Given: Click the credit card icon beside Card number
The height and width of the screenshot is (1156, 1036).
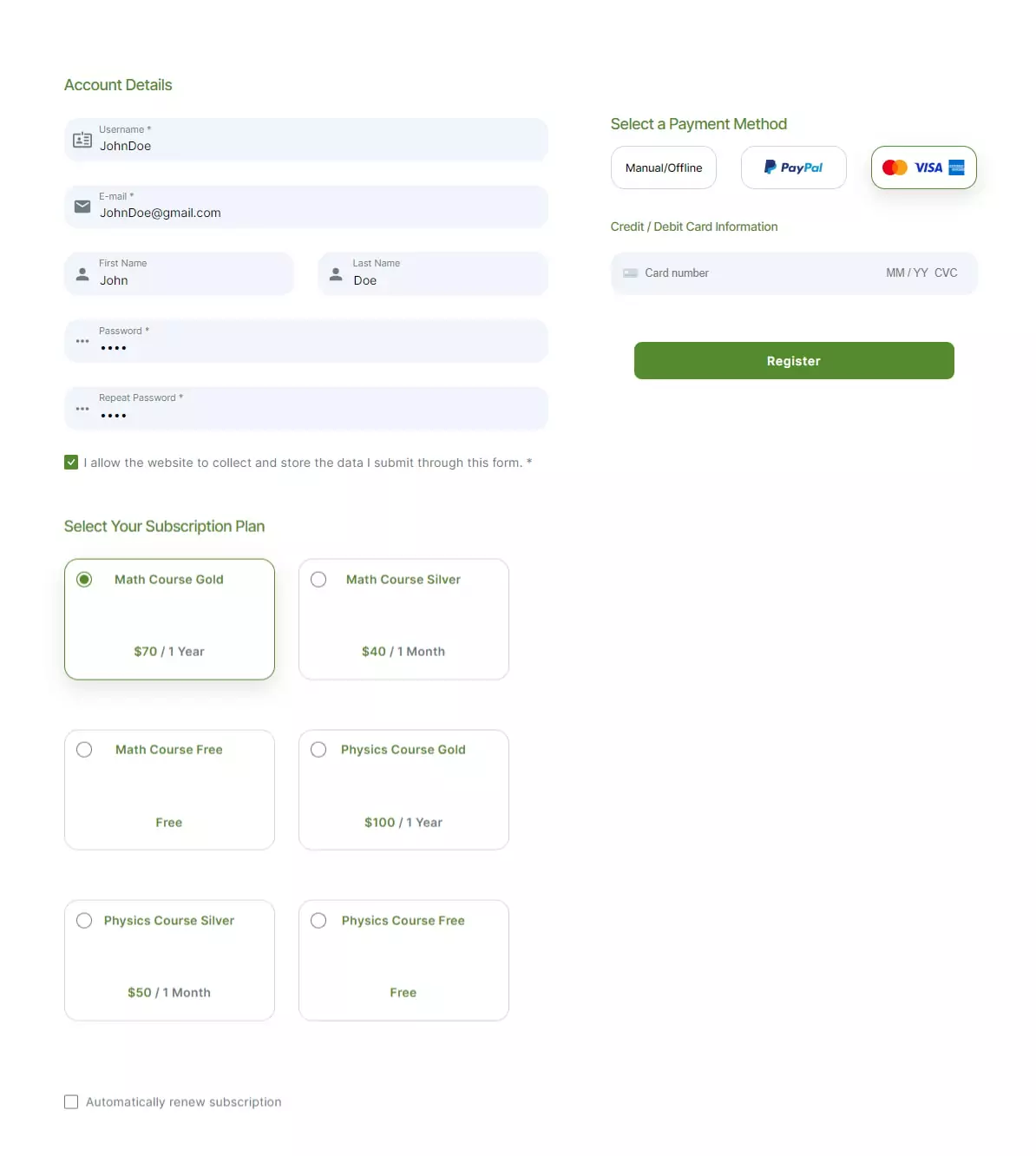Looking at the screenshot, I should tap(631, 273).
